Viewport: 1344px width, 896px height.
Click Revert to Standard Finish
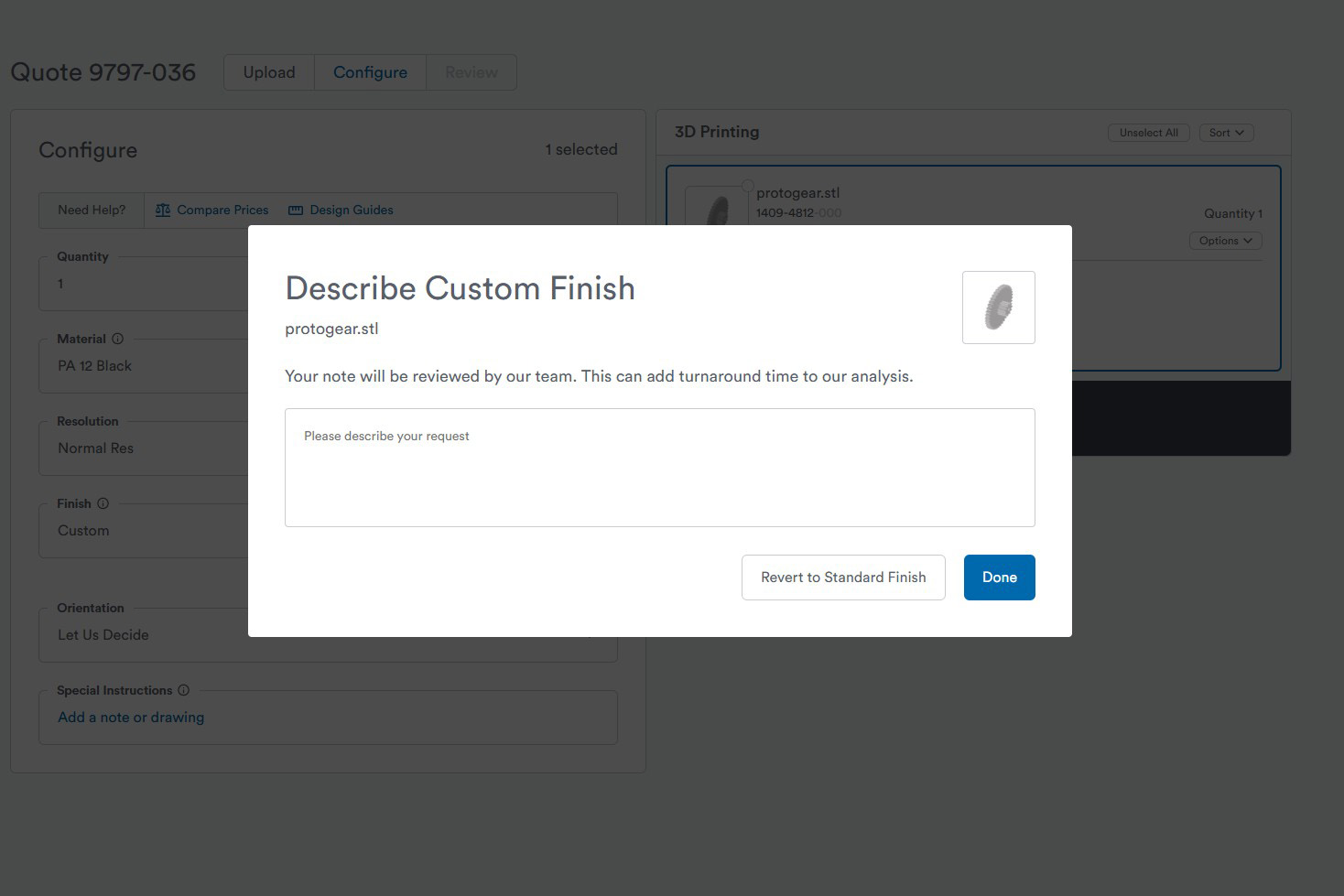842,578
